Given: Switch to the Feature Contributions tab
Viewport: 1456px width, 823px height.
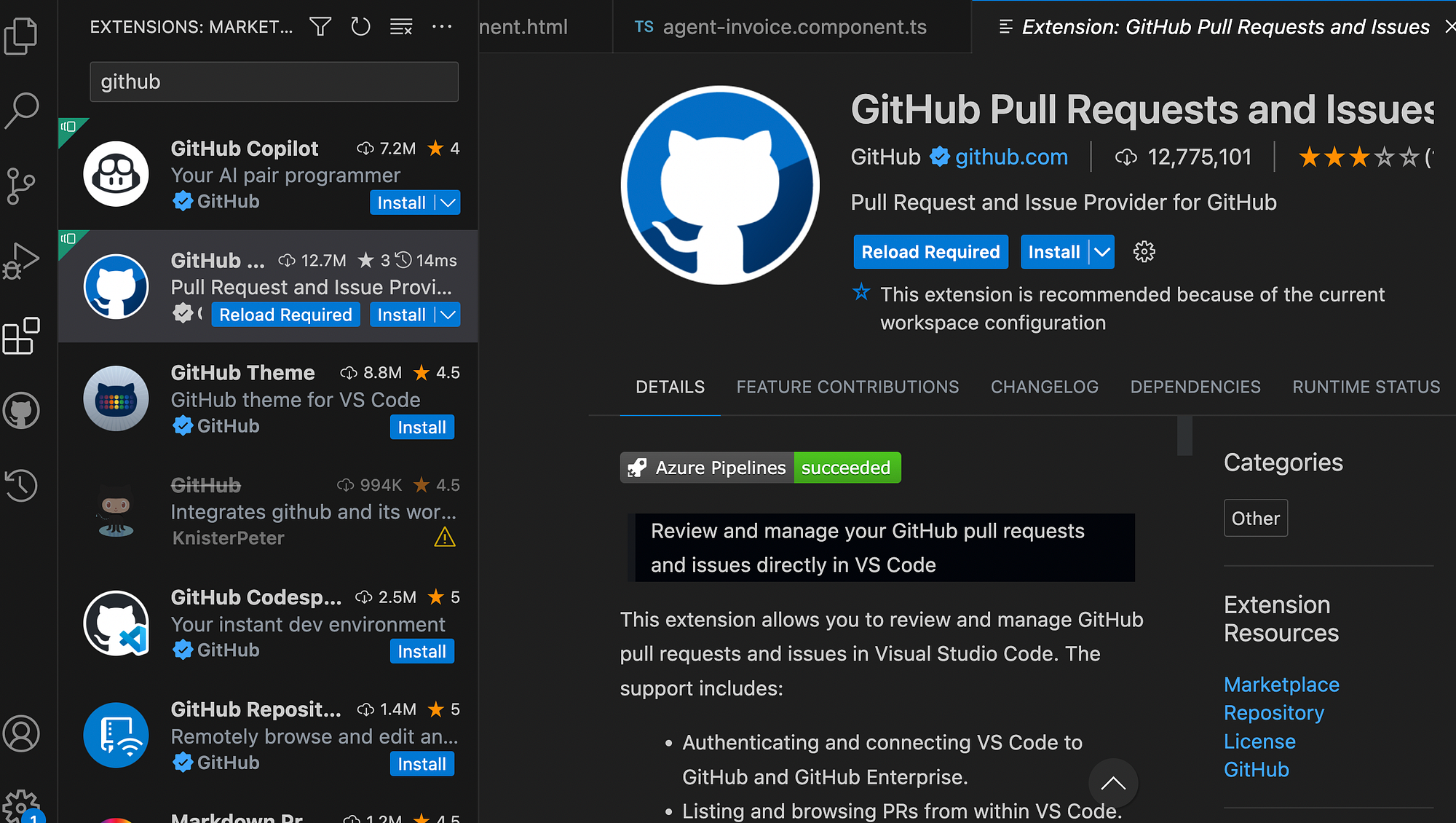Looking at the screenshot, I should [847, 387].
